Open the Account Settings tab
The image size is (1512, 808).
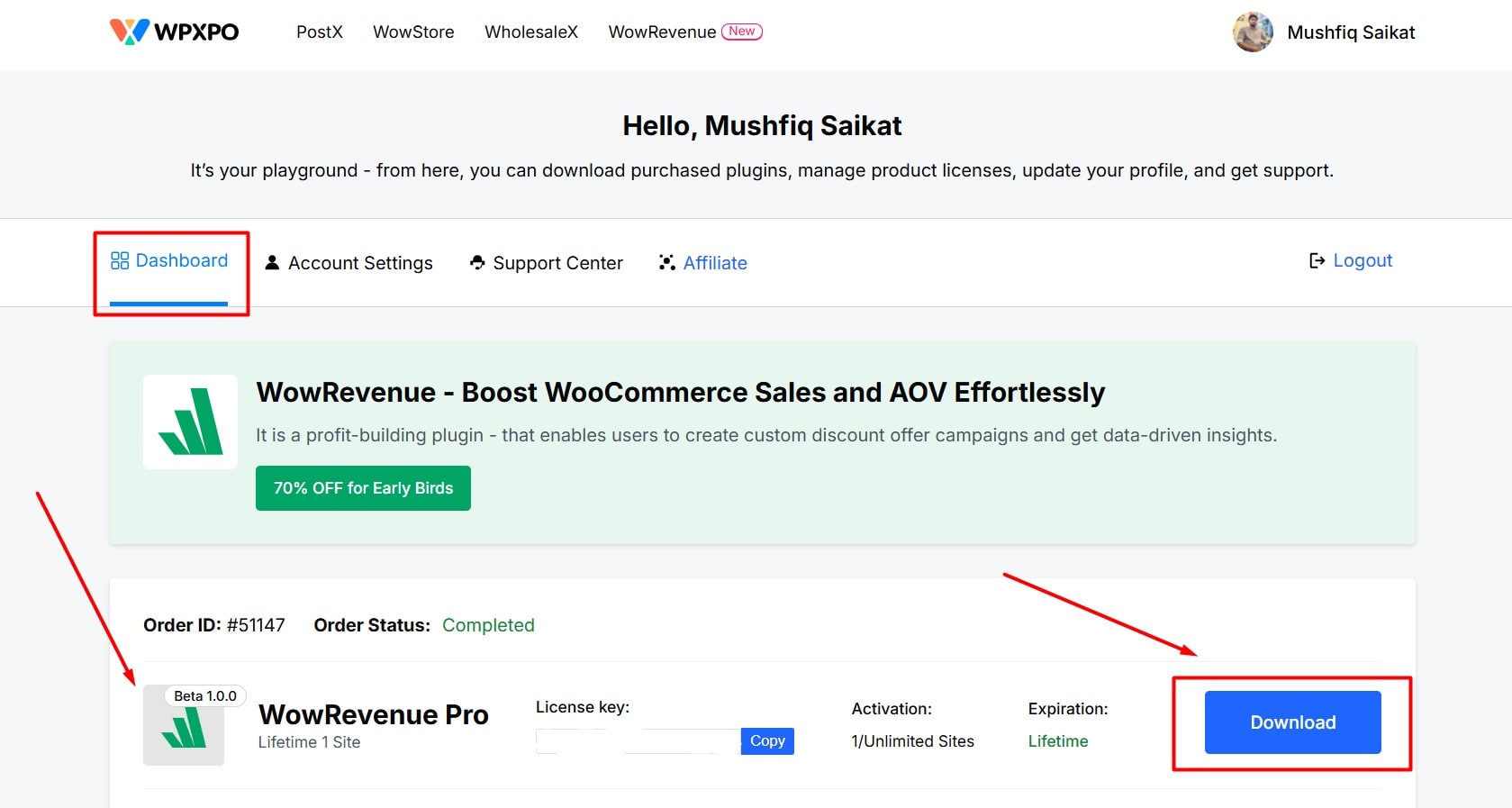pyautogui.click(x=349, y=263)
